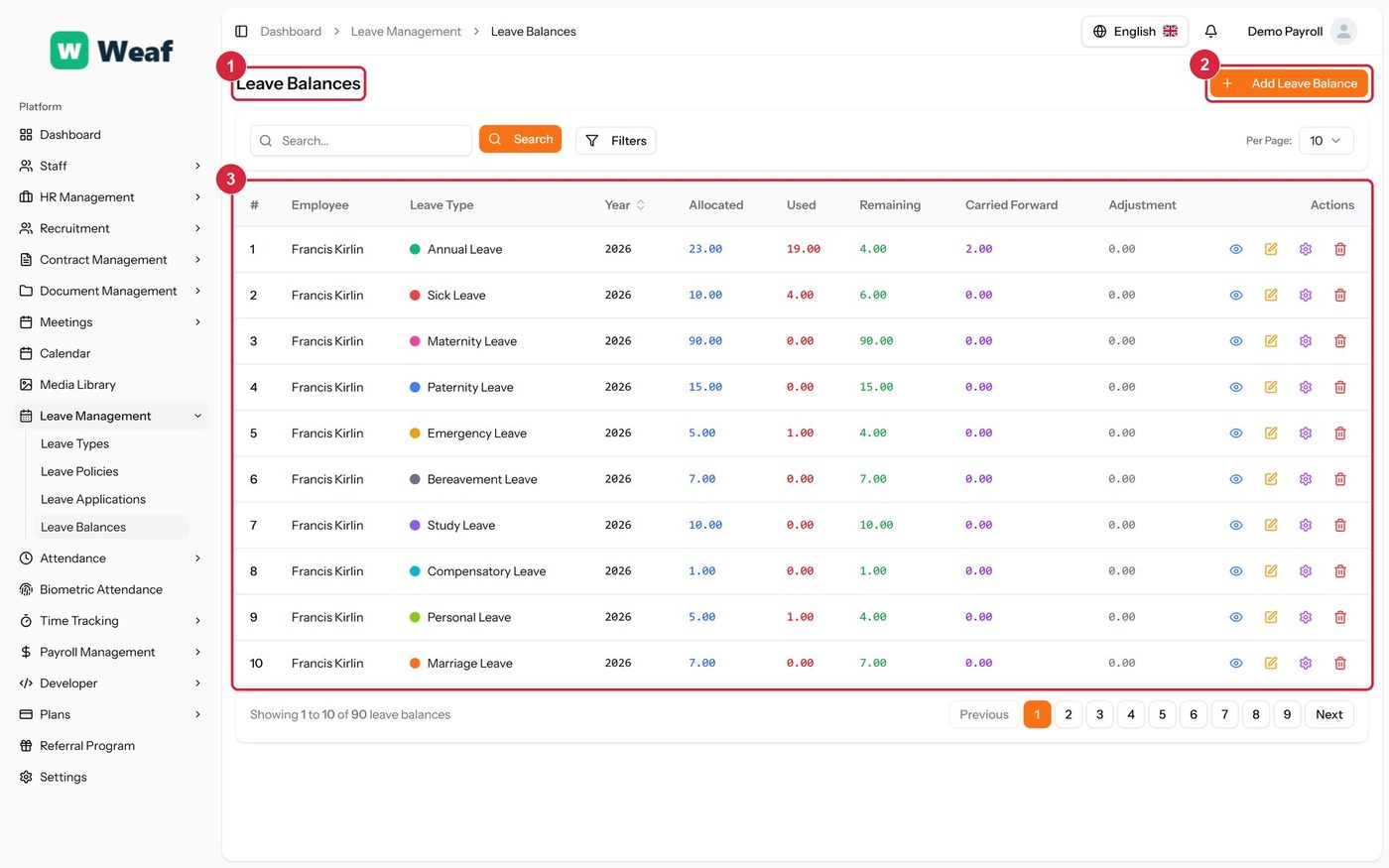View the Study Leave eye icon
The height and width of the screenshot is (868, 1389).
1236,525
